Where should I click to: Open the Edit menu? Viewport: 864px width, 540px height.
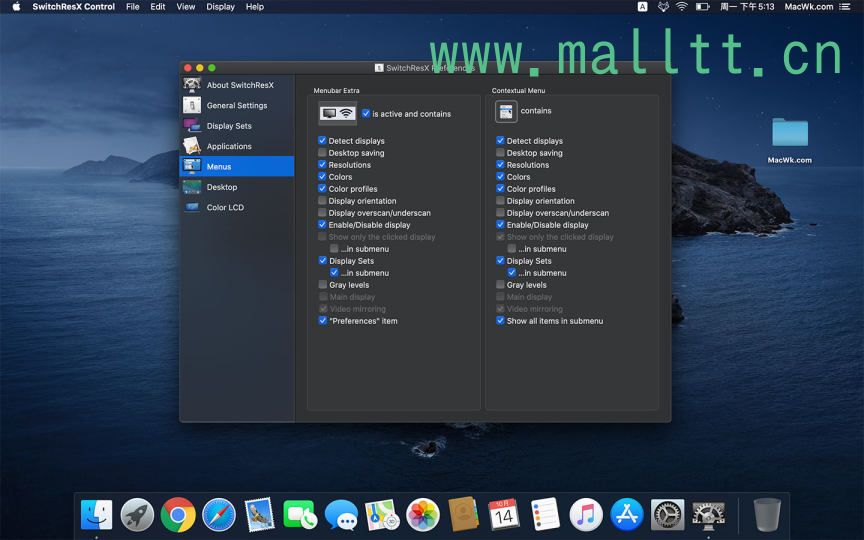coord(158,7)
